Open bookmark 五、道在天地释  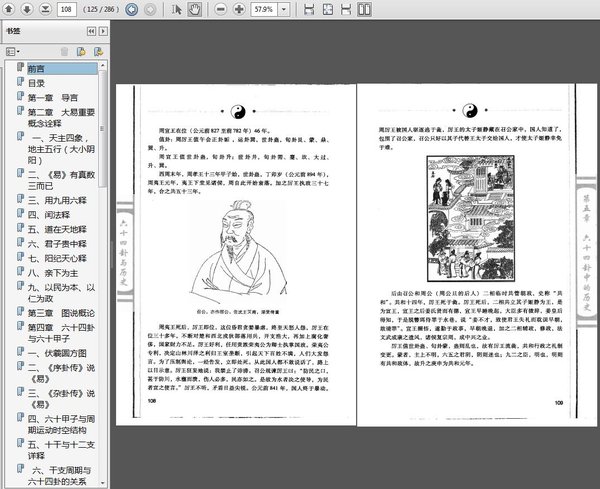[x=57, y=229]
